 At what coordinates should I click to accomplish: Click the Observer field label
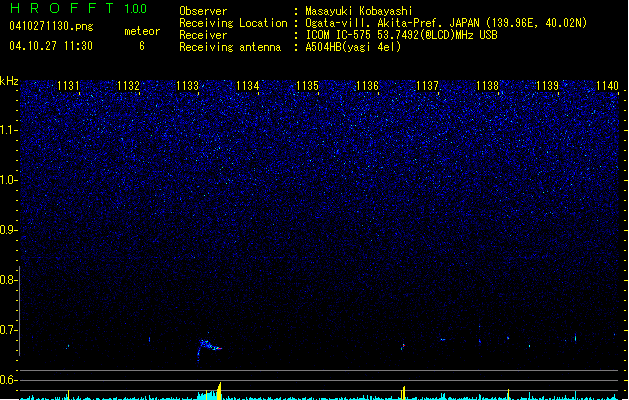click(x=203, y=11)
